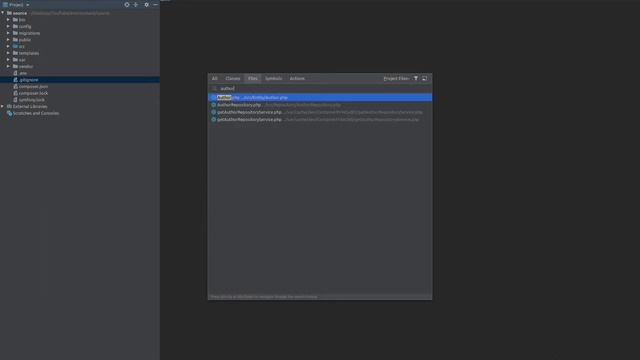Select the AuthorRepository.php result

320,105
